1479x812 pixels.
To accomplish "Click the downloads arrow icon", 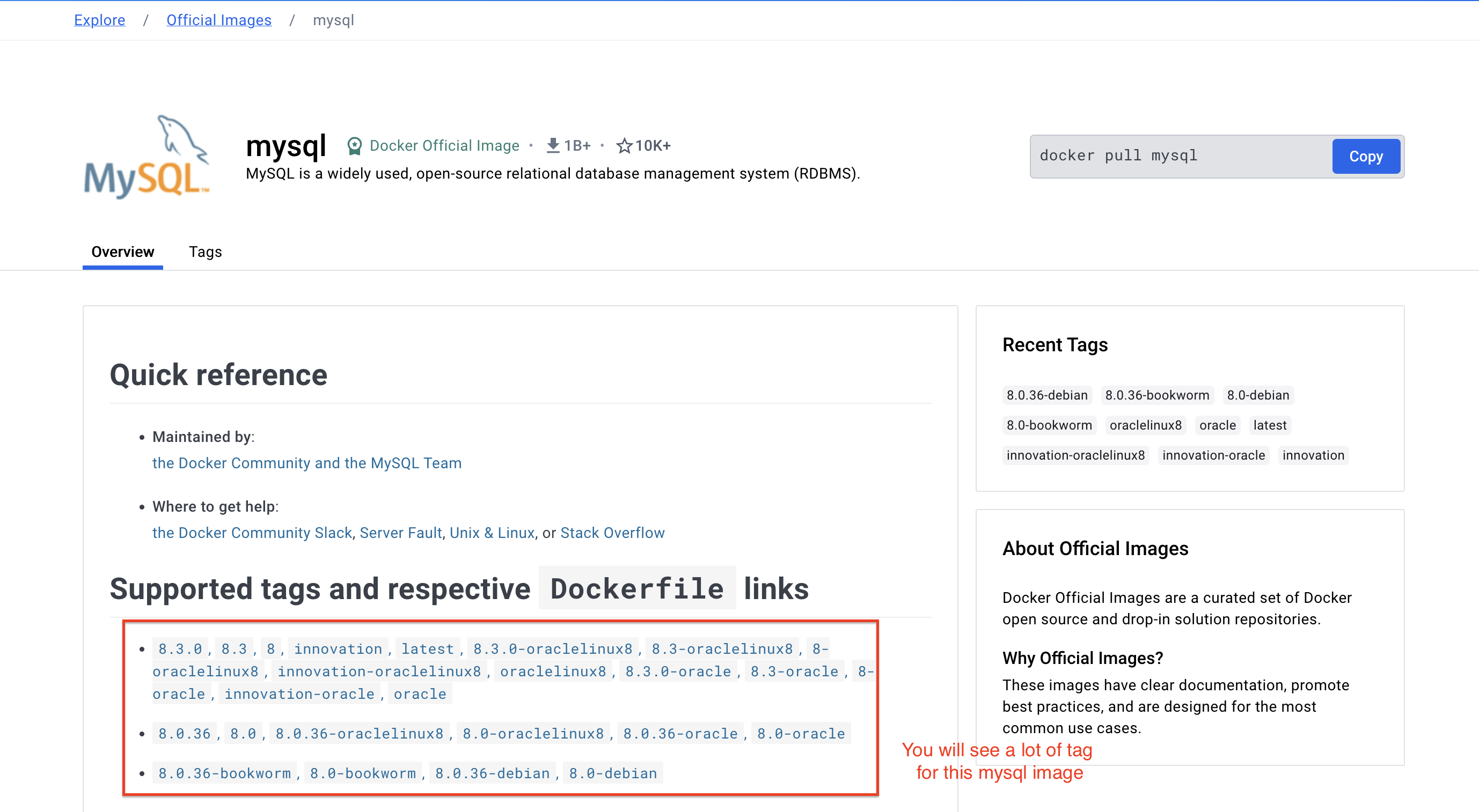I will 552,146.
